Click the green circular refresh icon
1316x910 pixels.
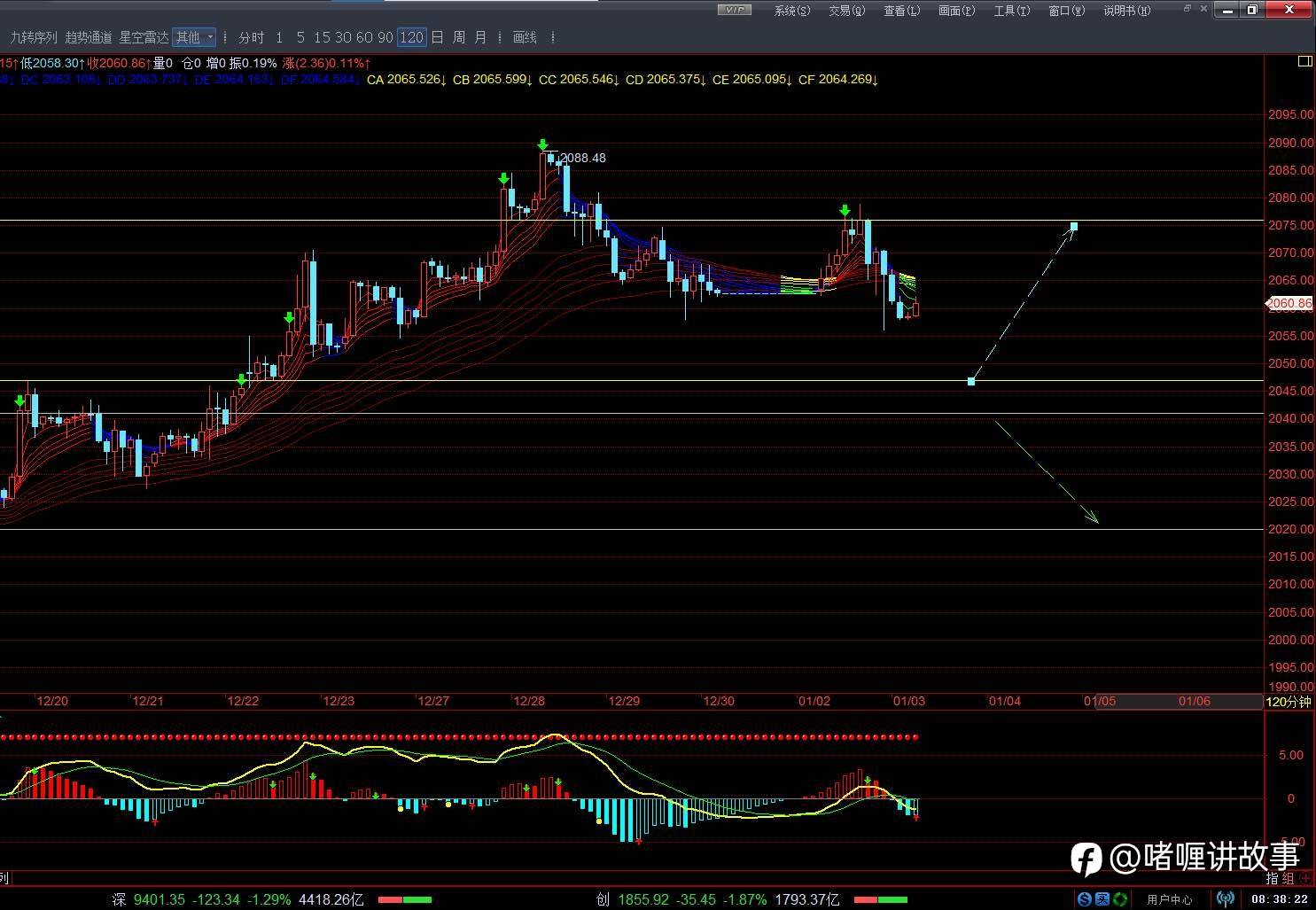point(1120,899)
